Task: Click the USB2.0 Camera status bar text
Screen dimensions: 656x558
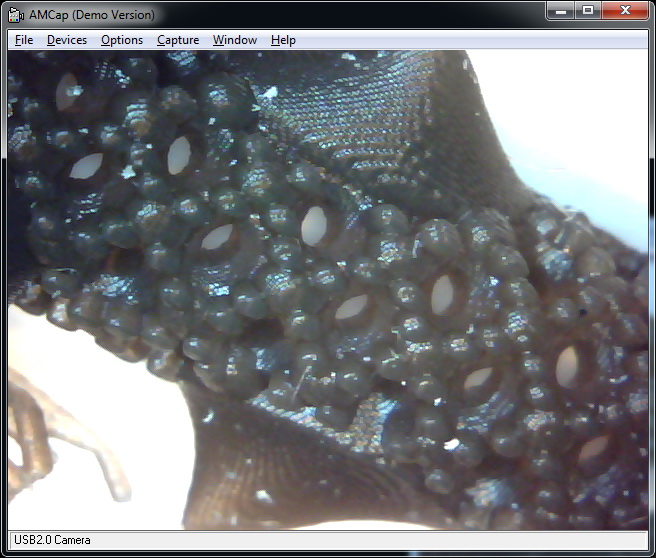Action: point(52,540)
